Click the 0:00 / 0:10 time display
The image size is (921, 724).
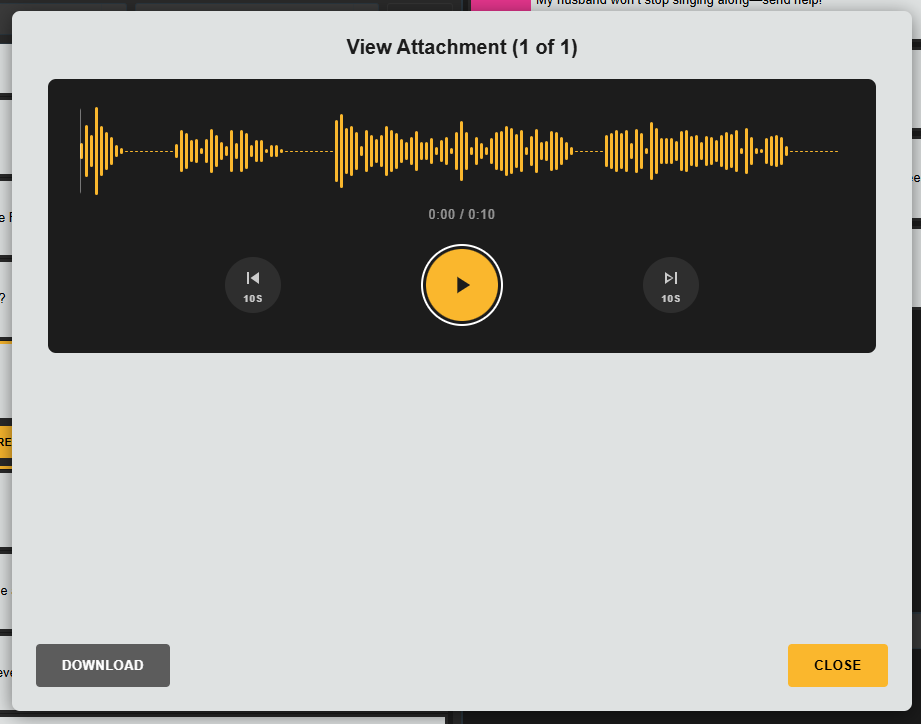pyautogui.click(x=461, y=214)
